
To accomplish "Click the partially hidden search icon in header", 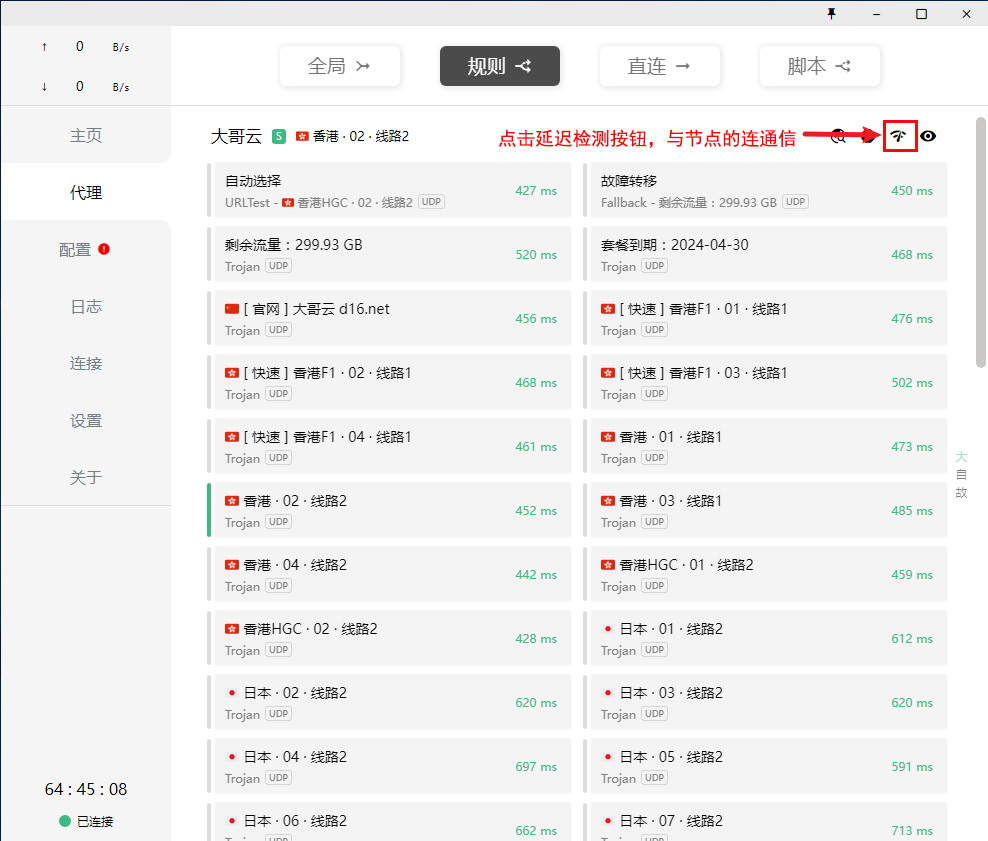I will point(838,136).
